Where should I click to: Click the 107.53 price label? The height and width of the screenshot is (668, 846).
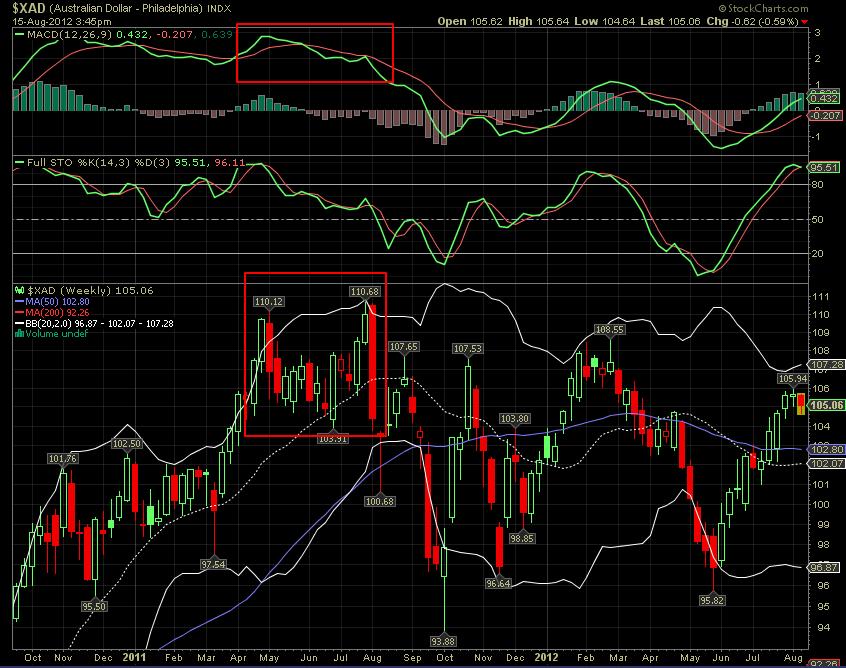467,349
